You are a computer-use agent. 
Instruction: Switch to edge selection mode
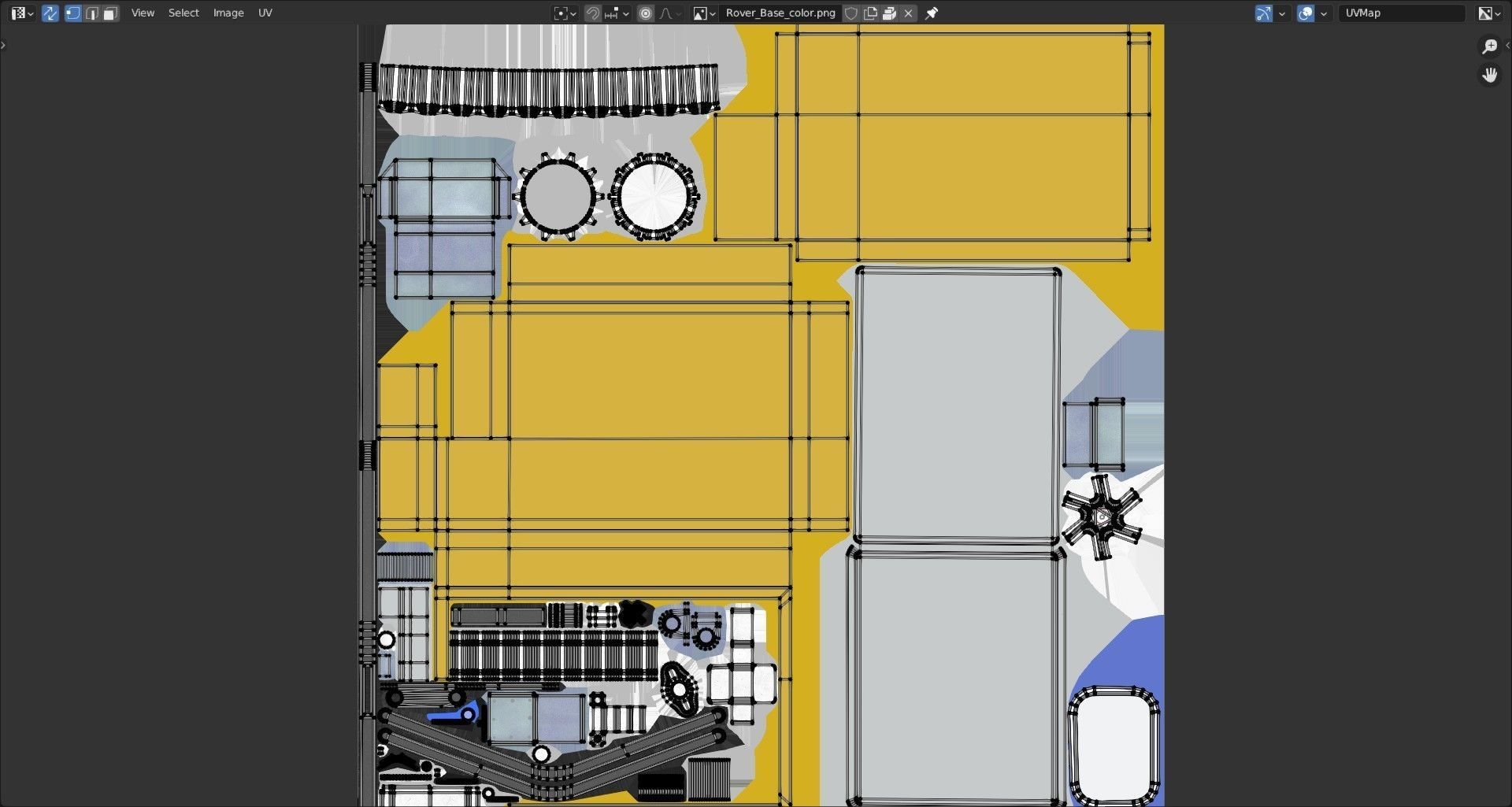click(92, 13)
